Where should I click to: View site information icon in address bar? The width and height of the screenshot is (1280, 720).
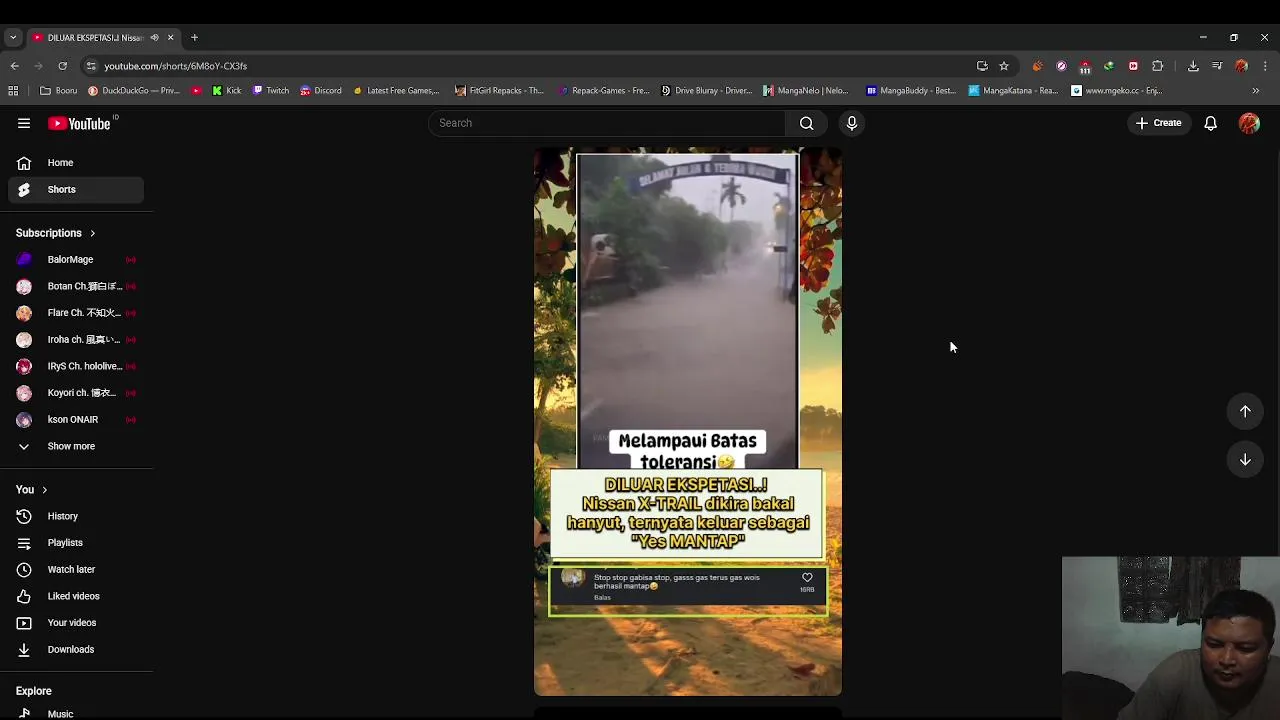pos(91,66)
